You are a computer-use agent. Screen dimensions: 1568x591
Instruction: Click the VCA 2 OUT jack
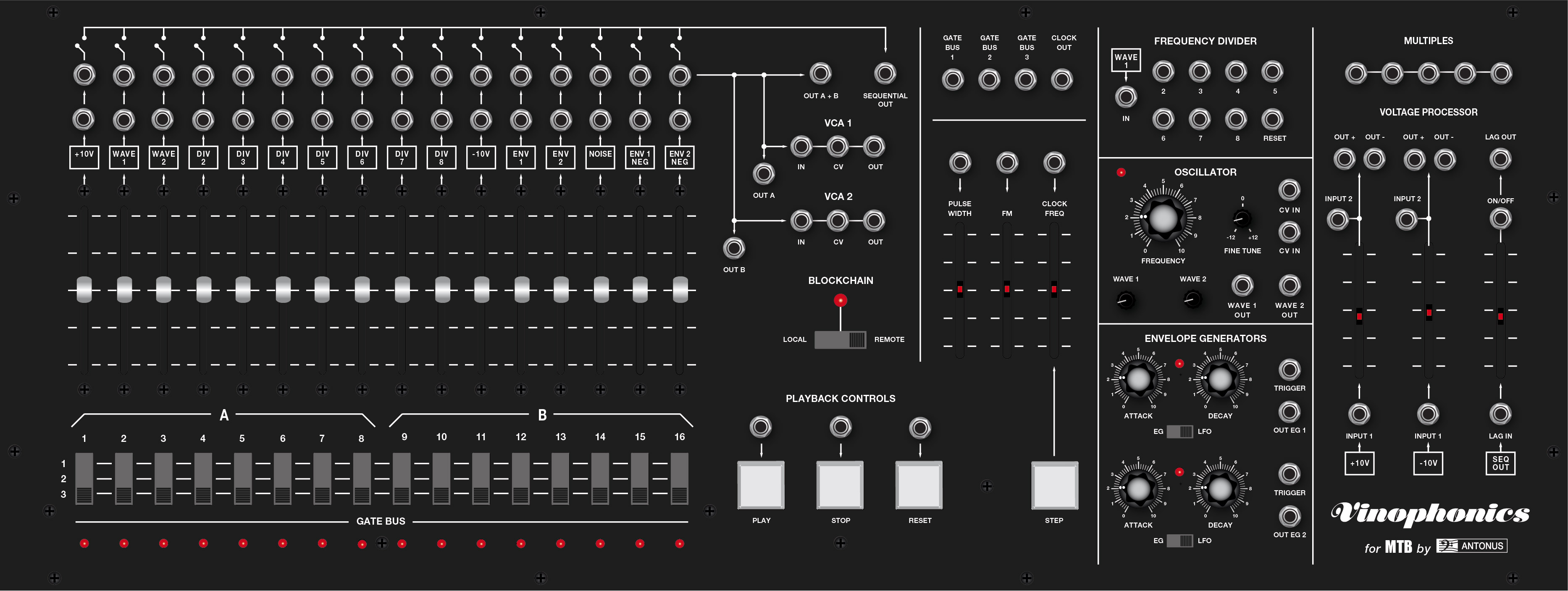(x=874, y=221)
